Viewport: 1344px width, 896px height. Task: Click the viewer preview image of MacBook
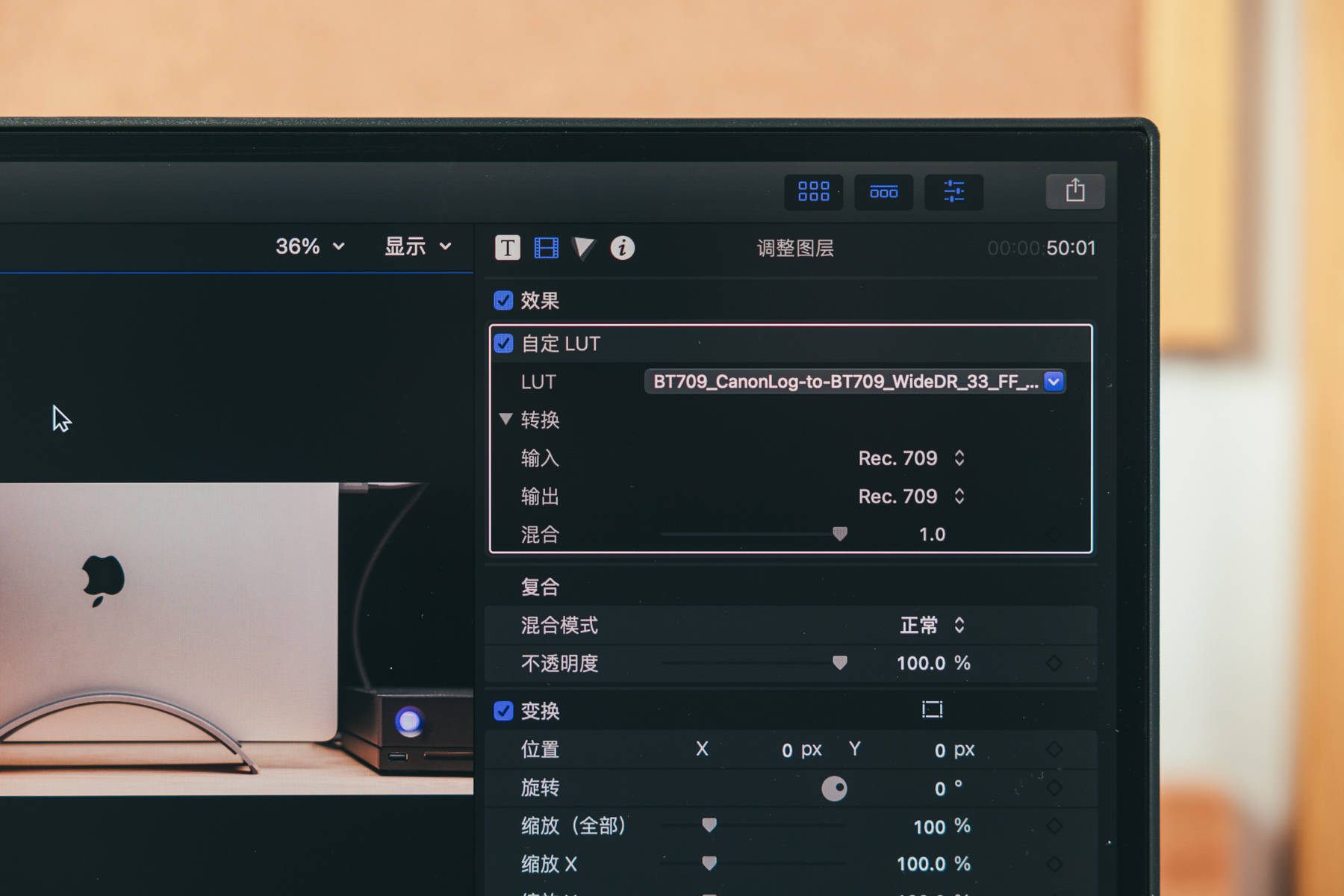tap(236, 638)
